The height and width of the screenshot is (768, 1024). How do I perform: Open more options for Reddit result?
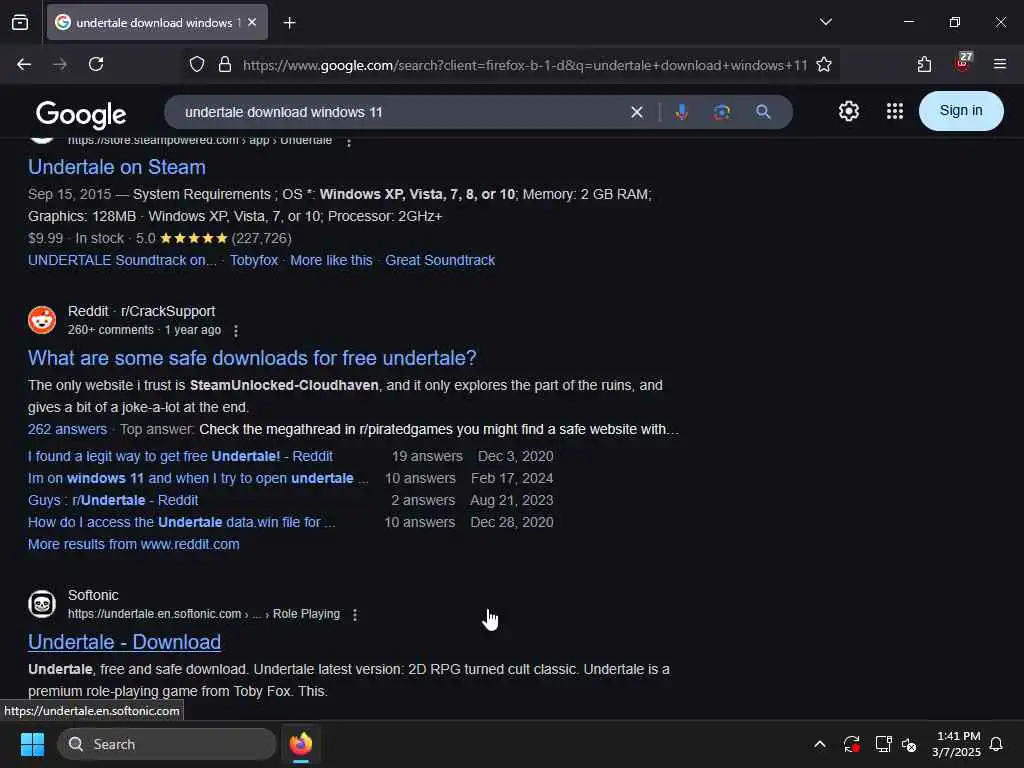236,331
